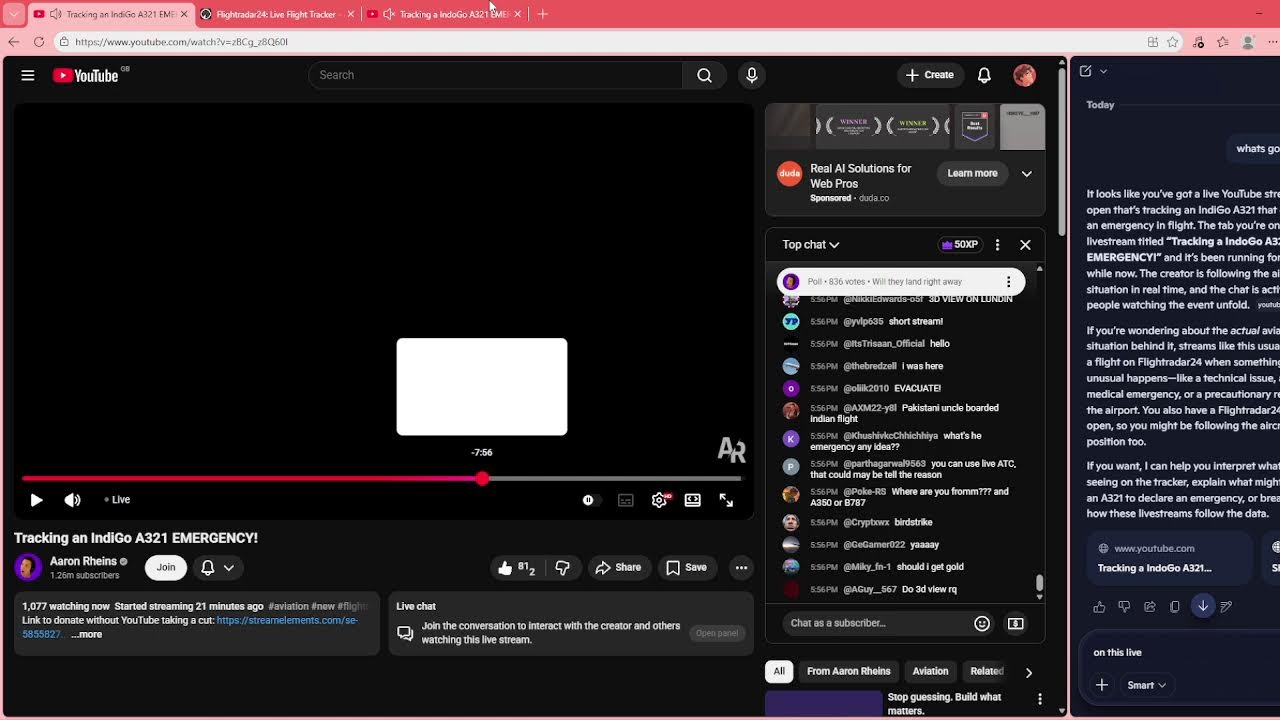Open more actions ellipsis under video

point(741,568)
